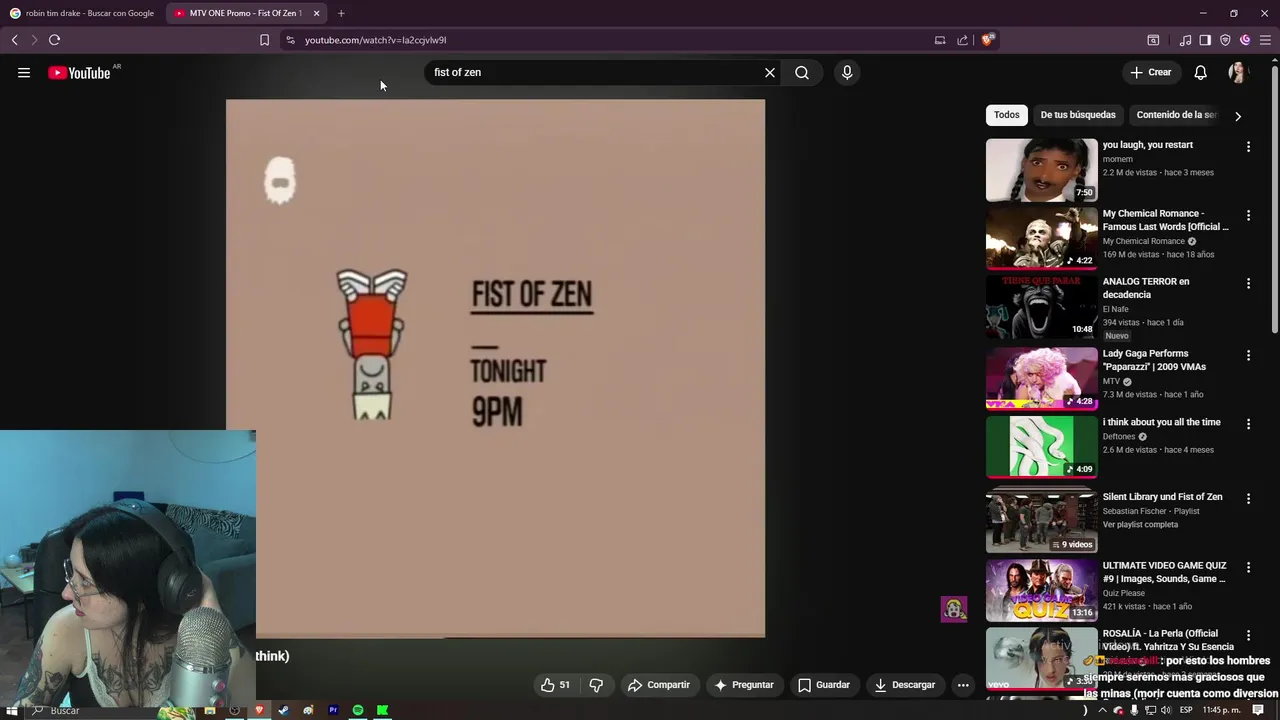
Task: Open 'Ver playlist completa' link
Action: coord(1140,524)
